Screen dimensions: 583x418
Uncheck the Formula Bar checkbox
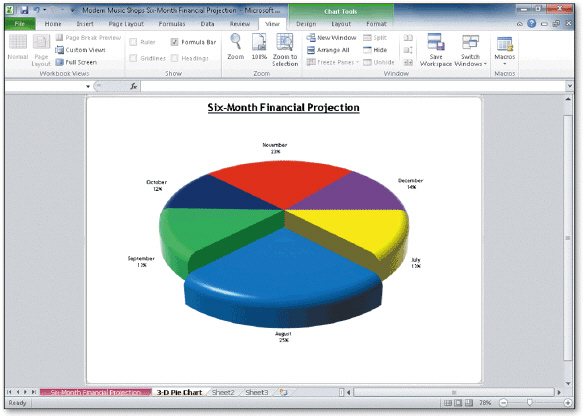[174, 42]
